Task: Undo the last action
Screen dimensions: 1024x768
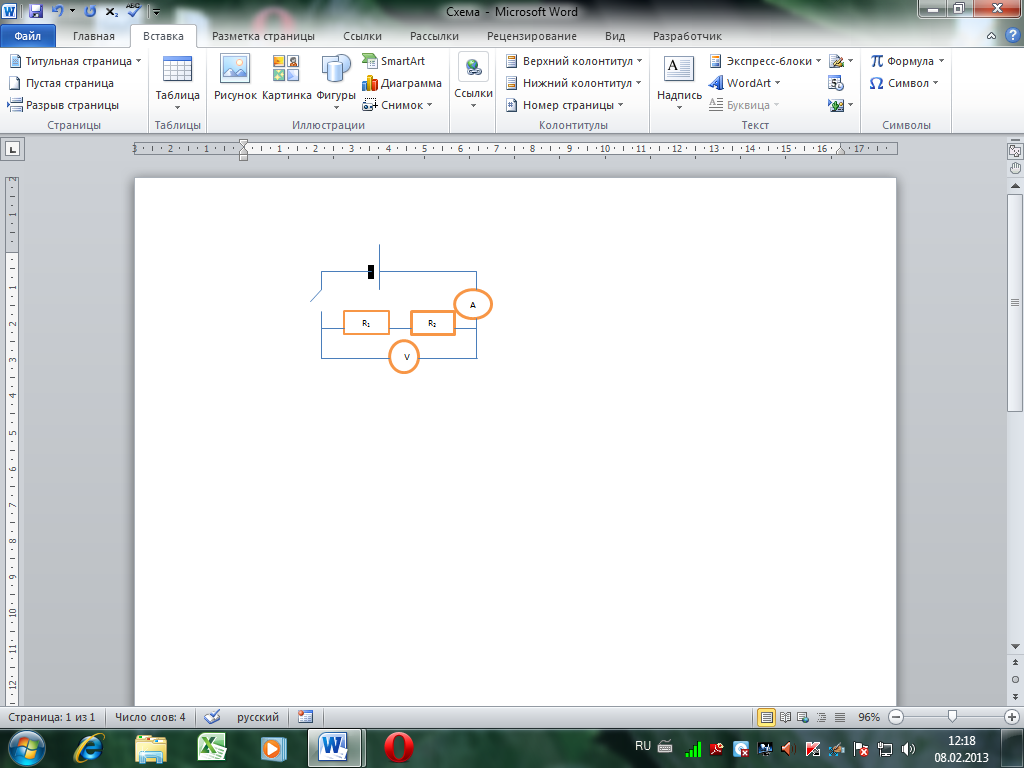Action: click(58, 12)
